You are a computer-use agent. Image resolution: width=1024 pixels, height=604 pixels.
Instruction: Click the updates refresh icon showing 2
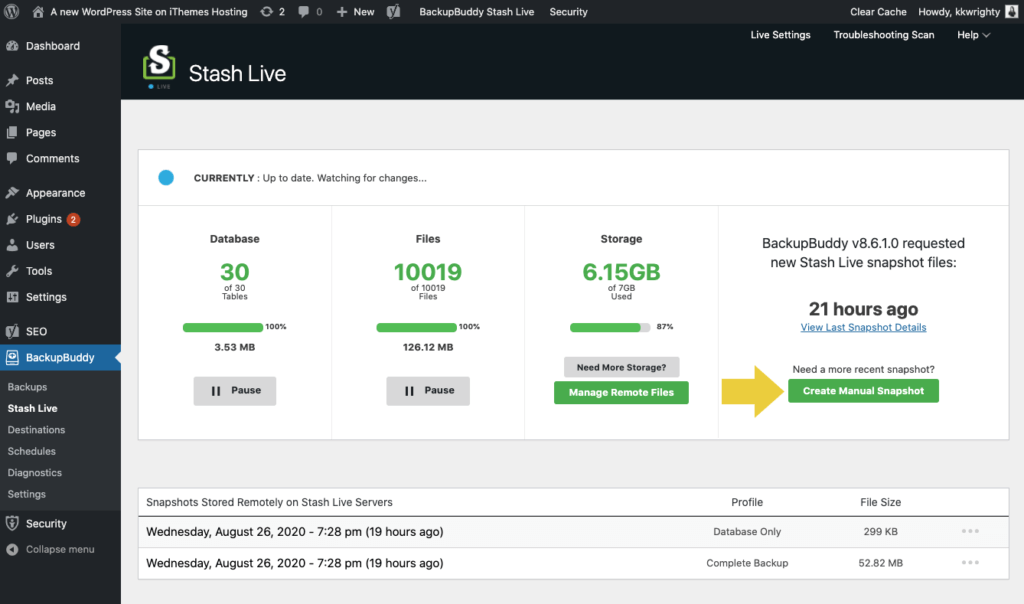(x=266, y=12)
